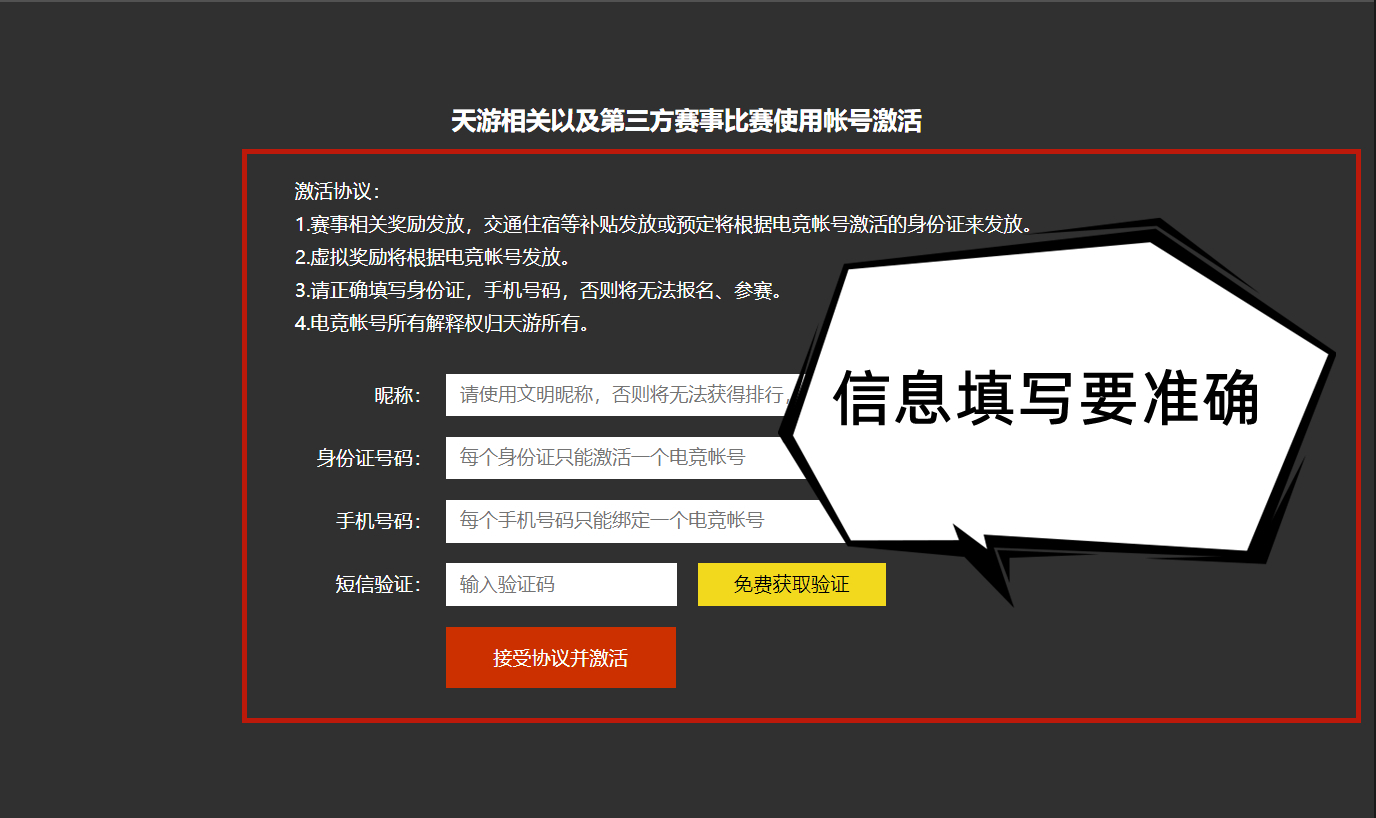The width and height of the screenshot is (1376, 818).
Task: Click the 激活协议 heading text
Action: click(337, 191)
